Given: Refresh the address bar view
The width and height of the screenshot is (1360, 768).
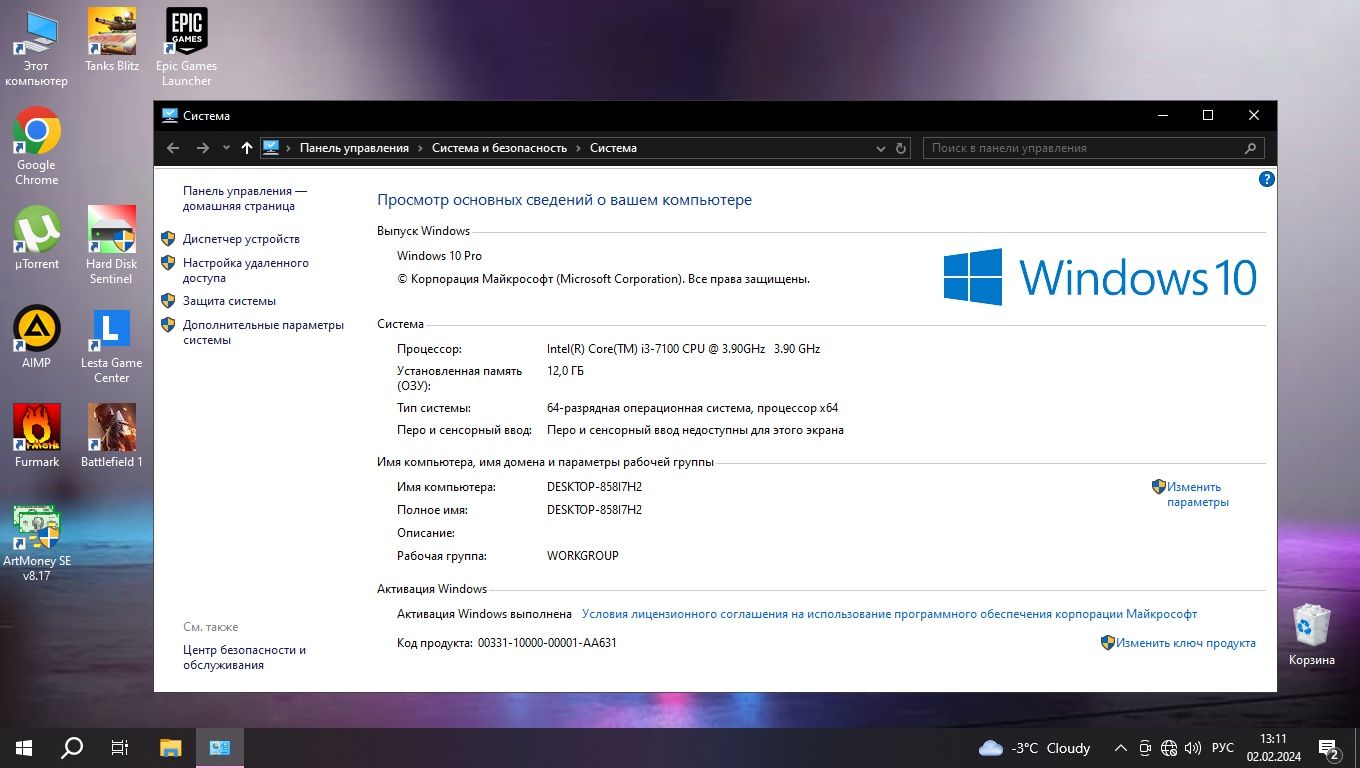Looking at the screenshot, I should click(901, 148).
